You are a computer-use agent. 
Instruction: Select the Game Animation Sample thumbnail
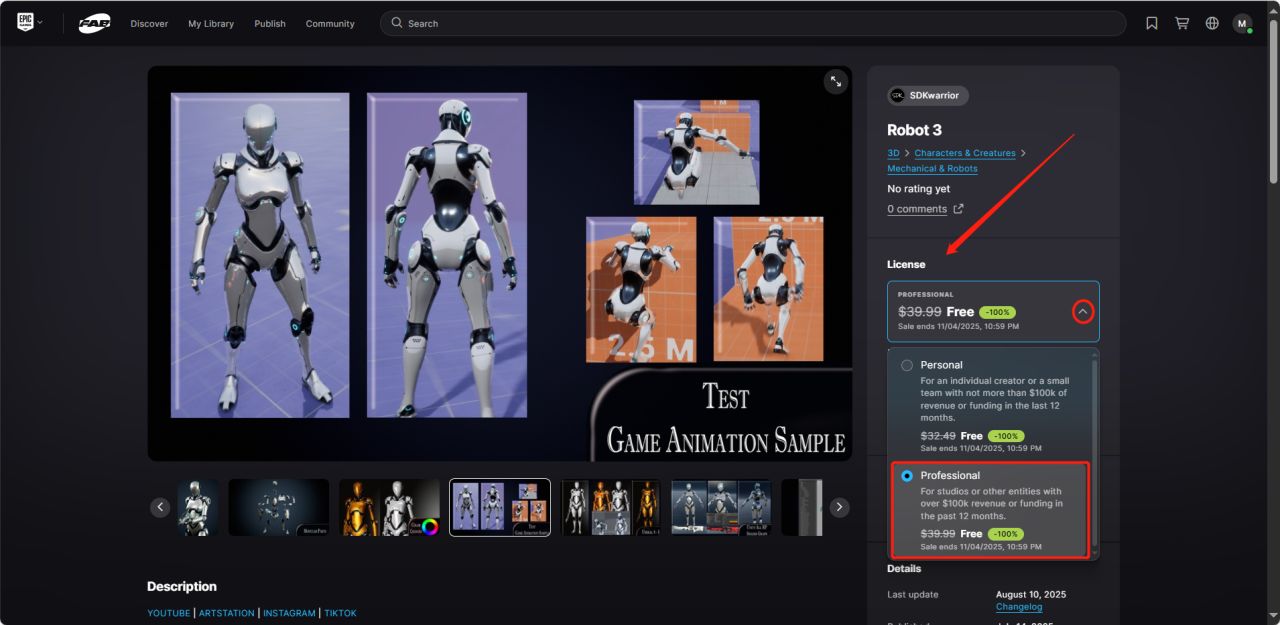click(500, 507)
